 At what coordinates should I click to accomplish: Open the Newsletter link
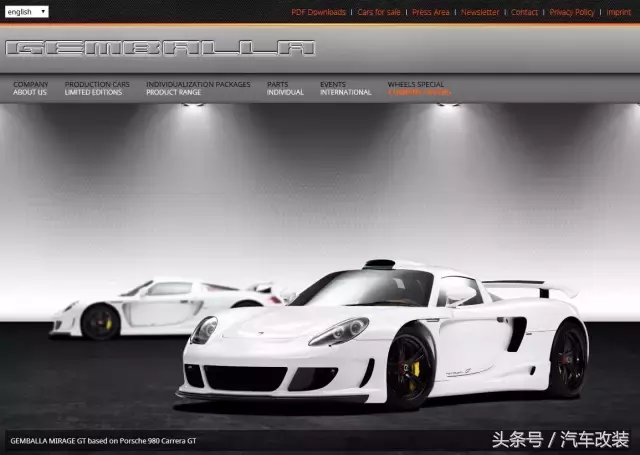coord(480,12)
